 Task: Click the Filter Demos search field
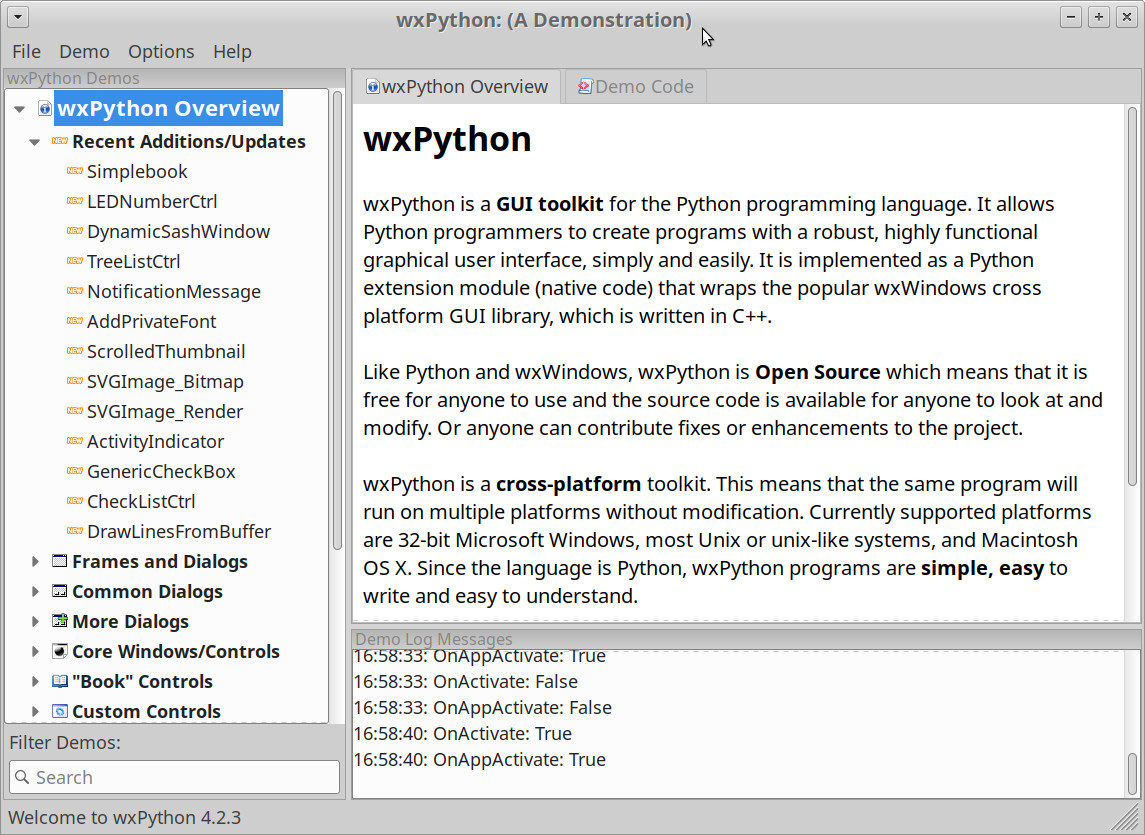tap(185, 778)
